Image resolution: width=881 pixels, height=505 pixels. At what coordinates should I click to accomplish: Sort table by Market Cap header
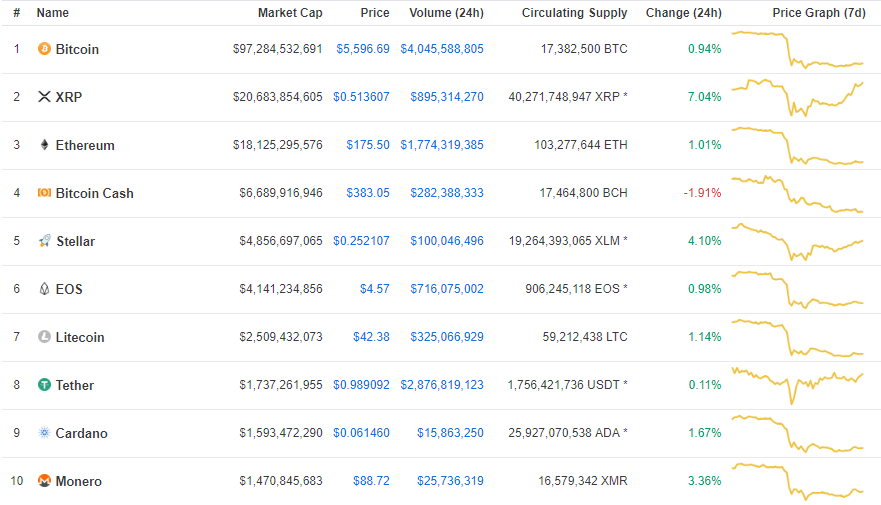pos(290,12)
